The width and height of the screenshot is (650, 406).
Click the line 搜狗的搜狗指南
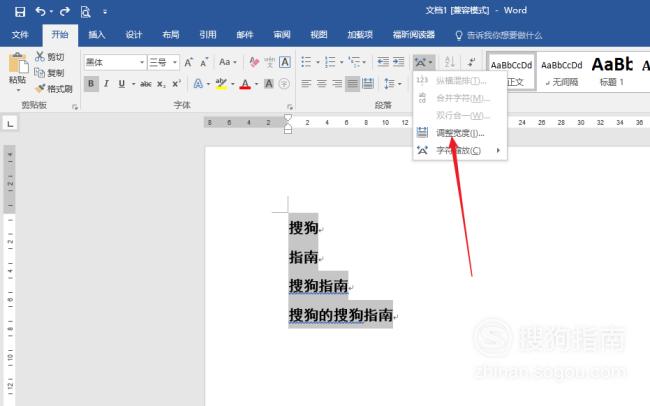coord(340,315)
